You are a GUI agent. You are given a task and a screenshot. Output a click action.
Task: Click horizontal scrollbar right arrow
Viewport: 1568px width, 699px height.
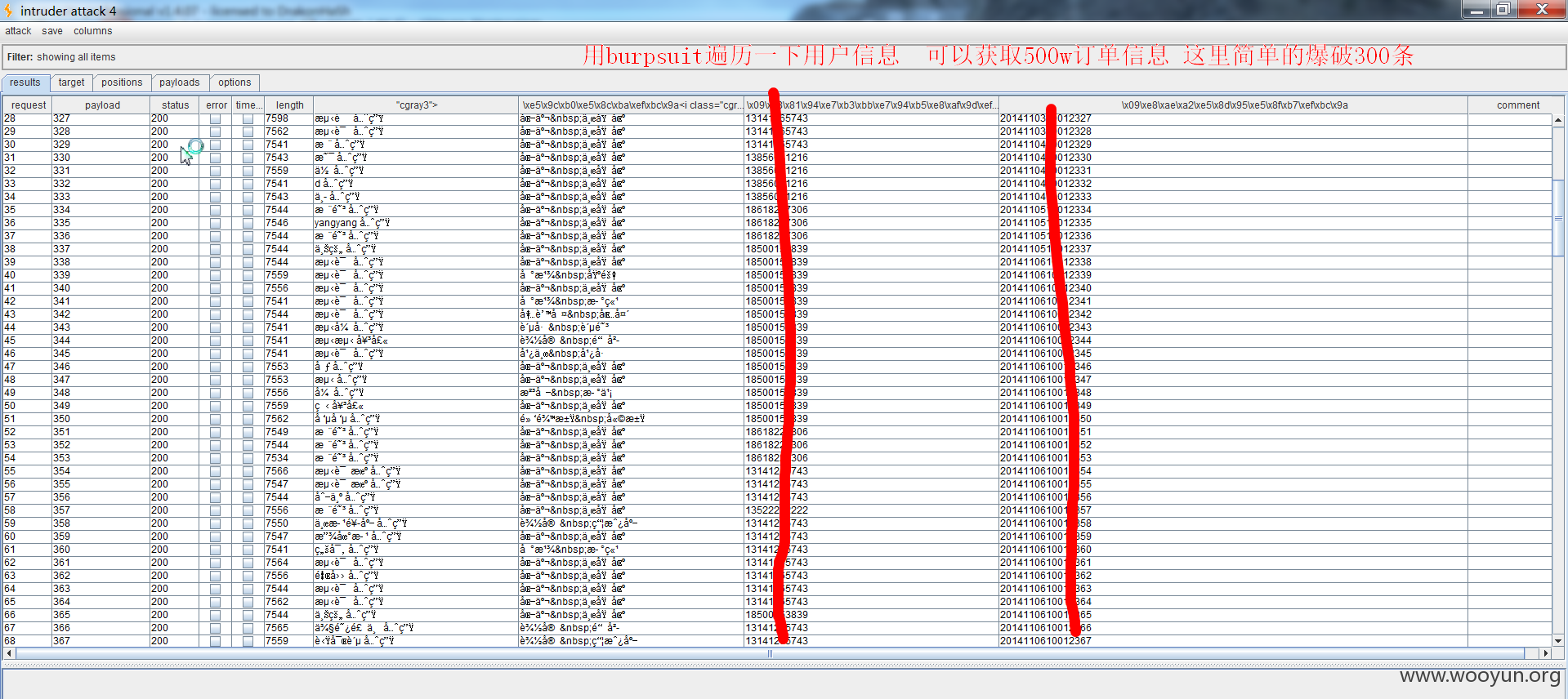(x=1544, y=653)
